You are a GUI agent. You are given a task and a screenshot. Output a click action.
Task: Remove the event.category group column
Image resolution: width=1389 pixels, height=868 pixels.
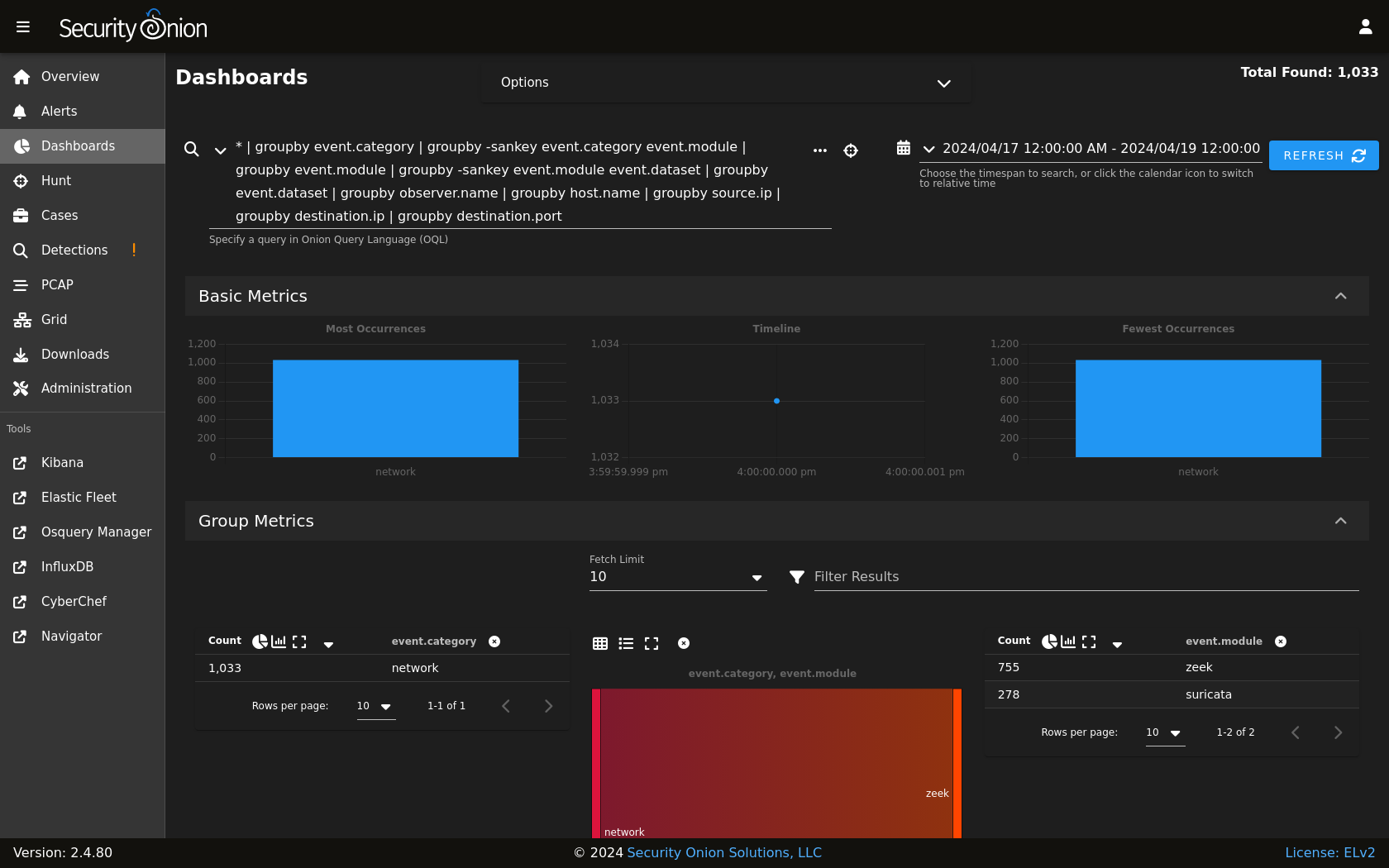tap(494, 641)
